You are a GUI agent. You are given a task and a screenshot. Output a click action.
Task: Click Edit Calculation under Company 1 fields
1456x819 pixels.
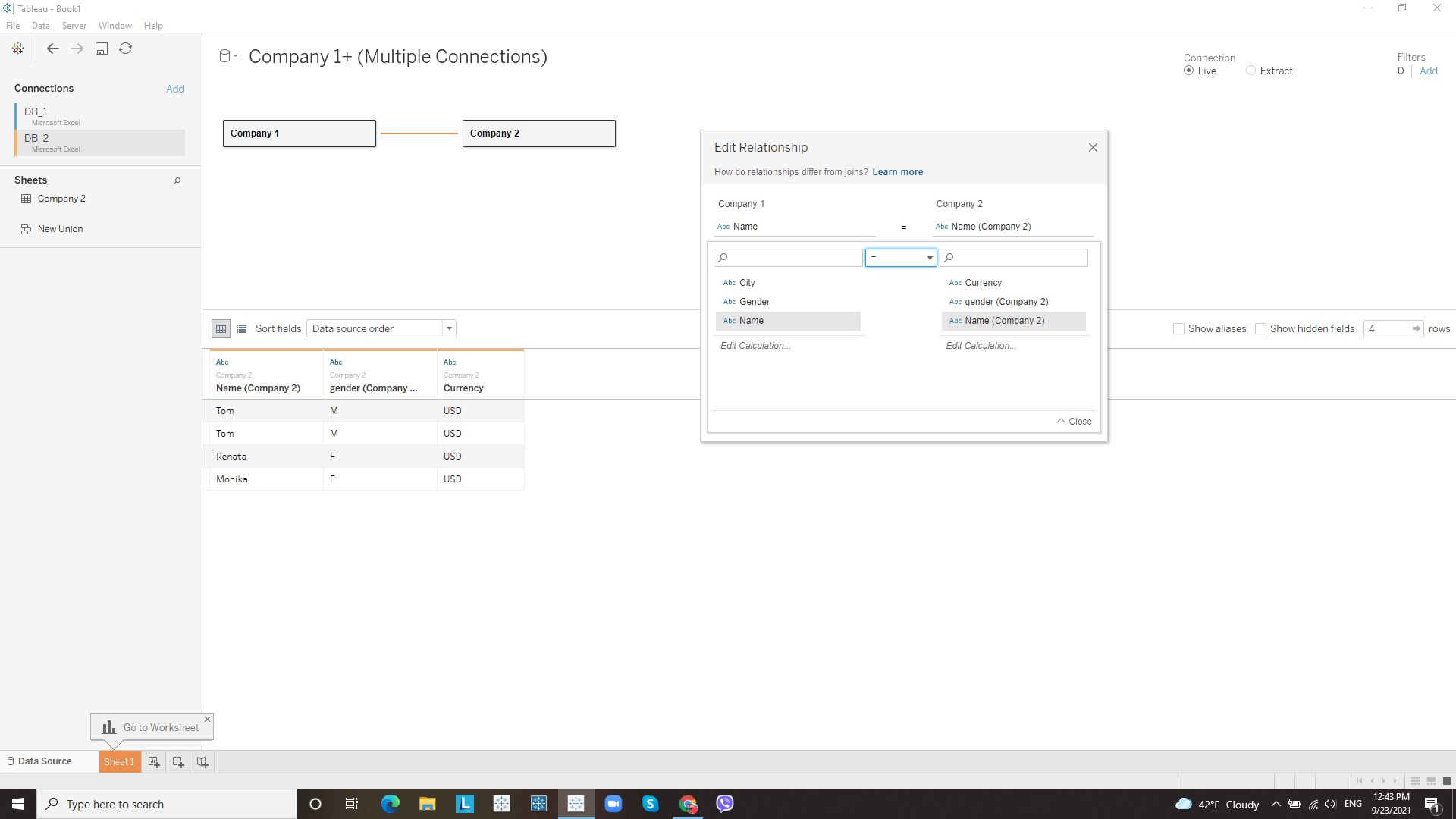click(755, 346)
